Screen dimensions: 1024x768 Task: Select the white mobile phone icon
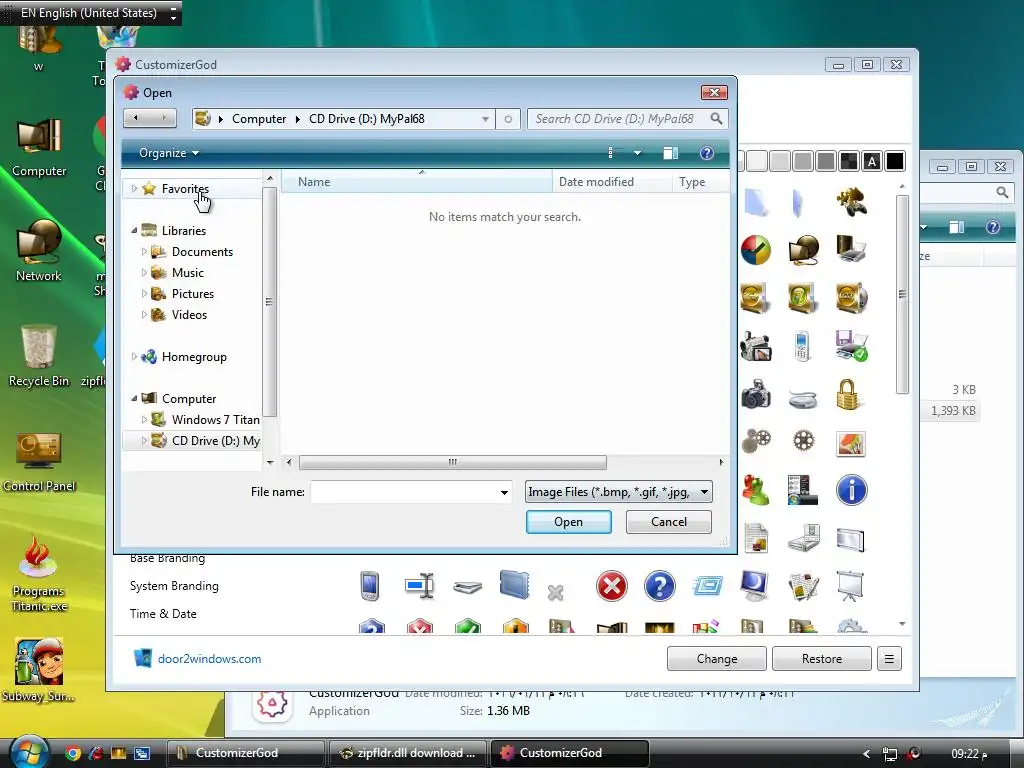803,346
